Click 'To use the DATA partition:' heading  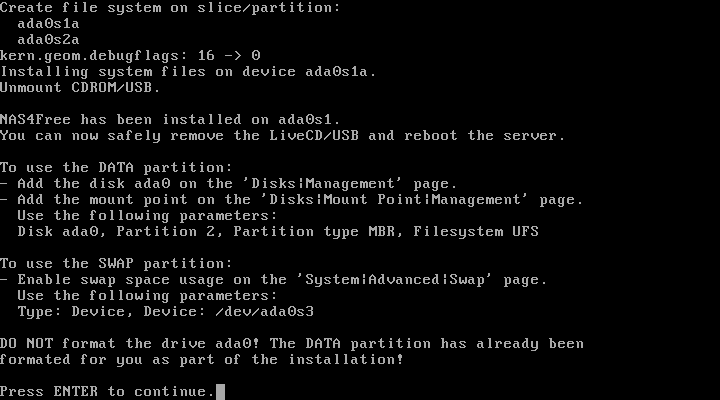(116, 168)
